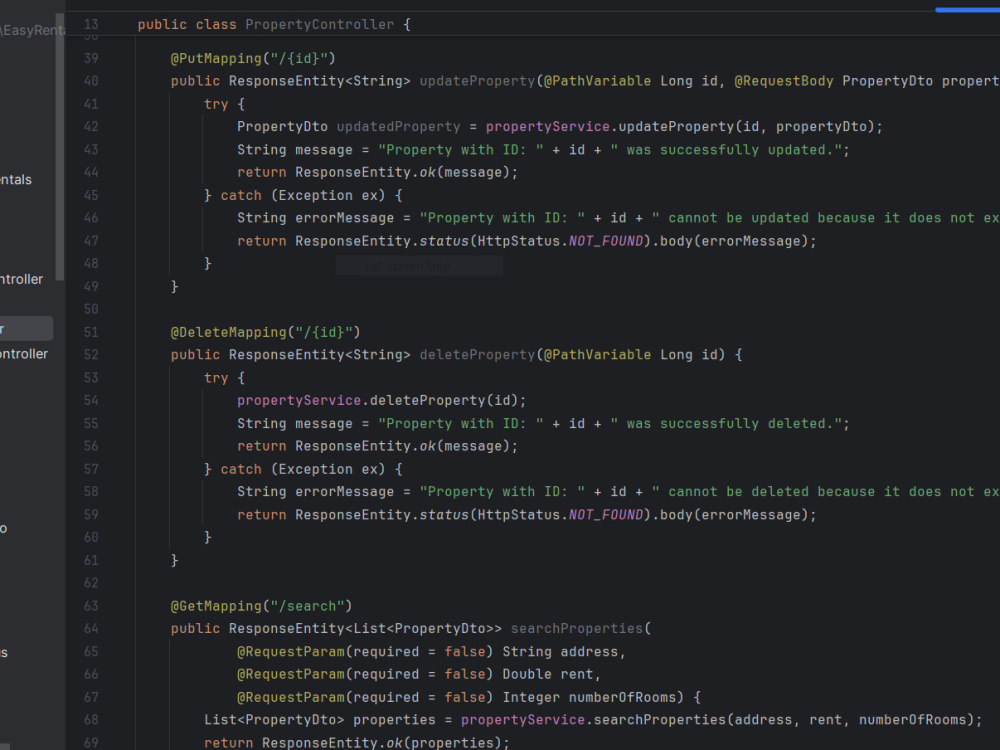Click Exception type on line 57
This screenshot has height=750, width=1000.
click(315, 469)
